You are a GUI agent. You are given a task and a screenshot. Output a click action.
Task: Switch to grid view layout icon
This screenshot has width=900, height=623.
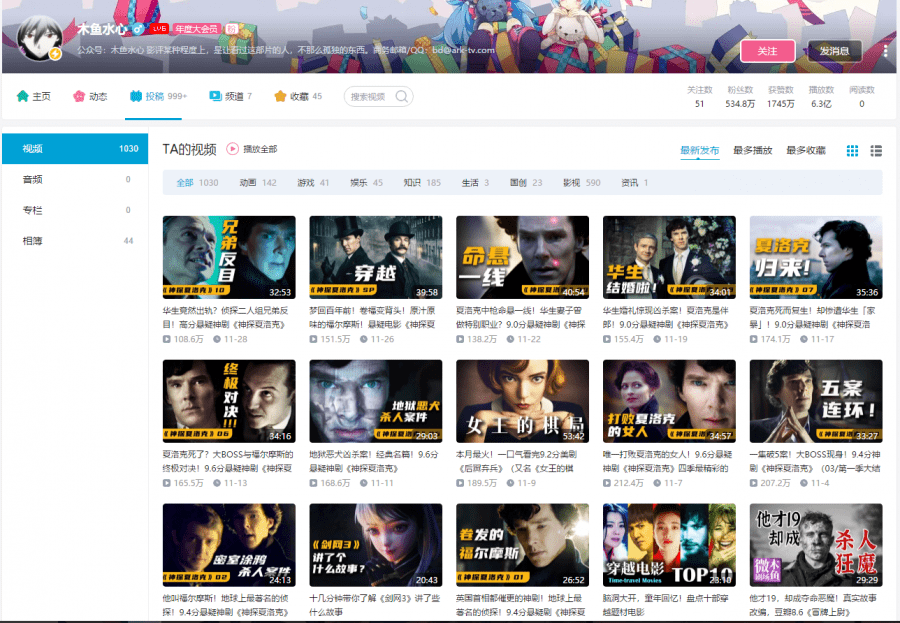tap(852, 151)
